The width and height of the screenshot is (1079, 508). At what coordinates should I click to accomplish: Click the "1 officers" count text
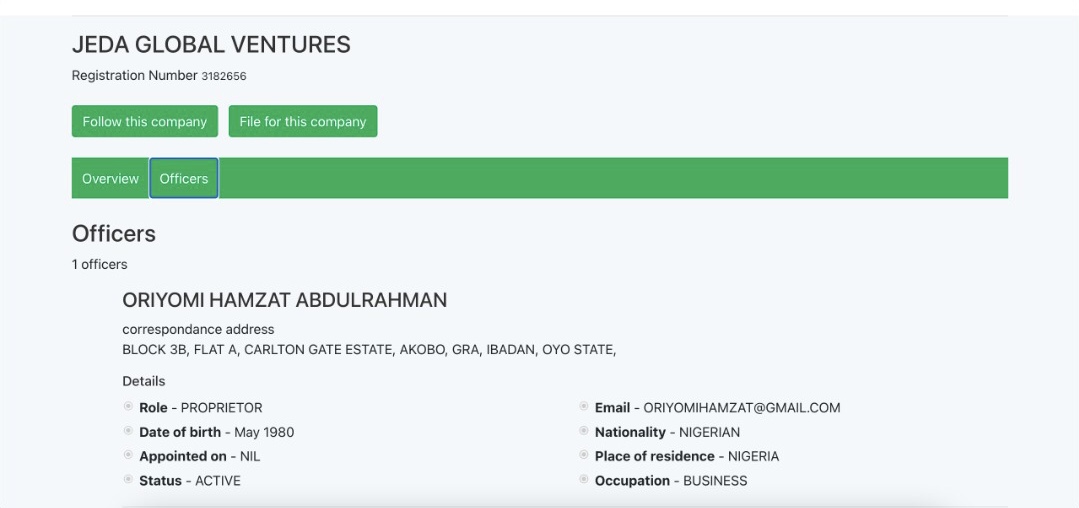[x=99, y=265]
